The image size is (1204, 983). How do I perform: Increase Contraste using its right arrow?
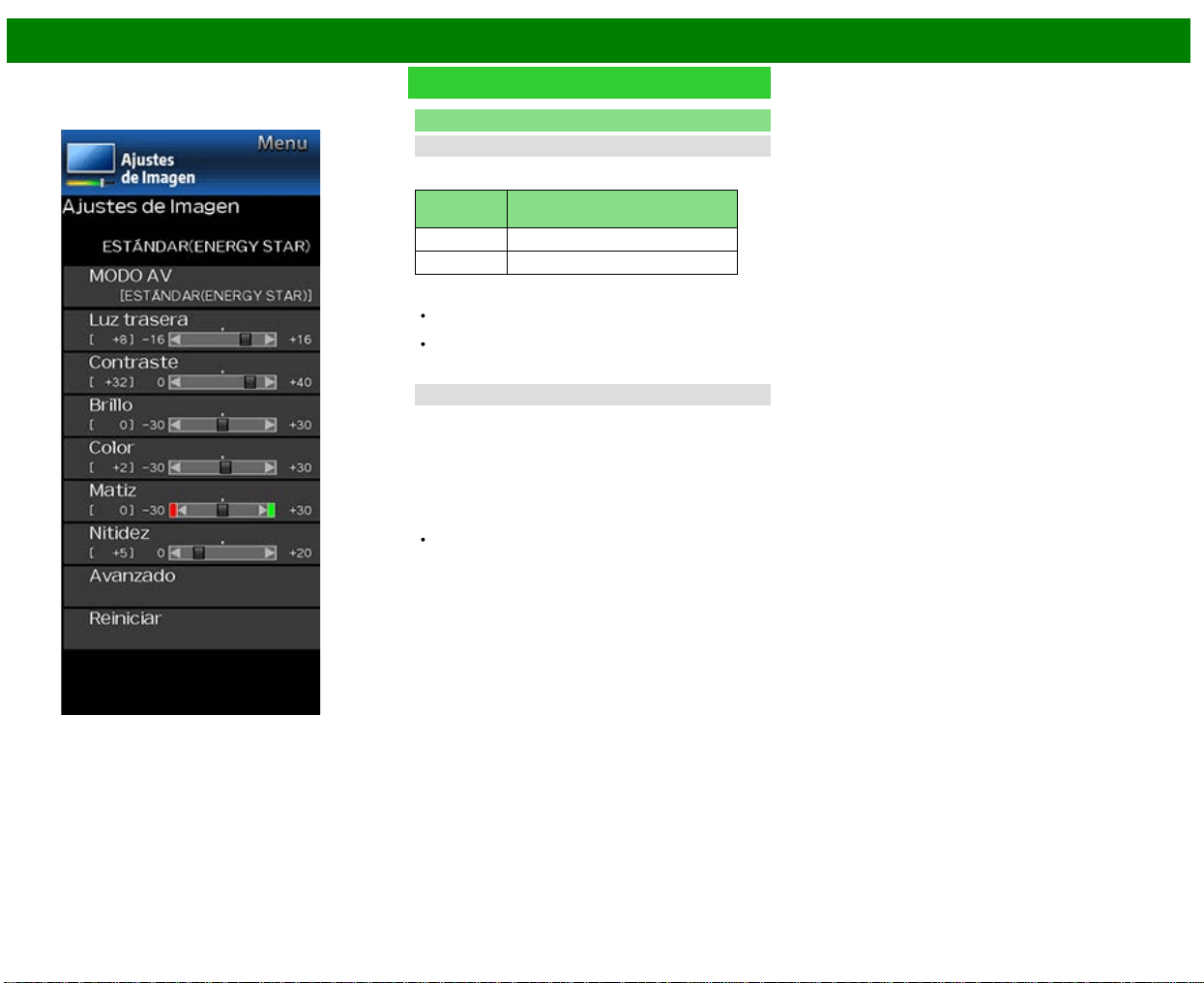point(270,382)
